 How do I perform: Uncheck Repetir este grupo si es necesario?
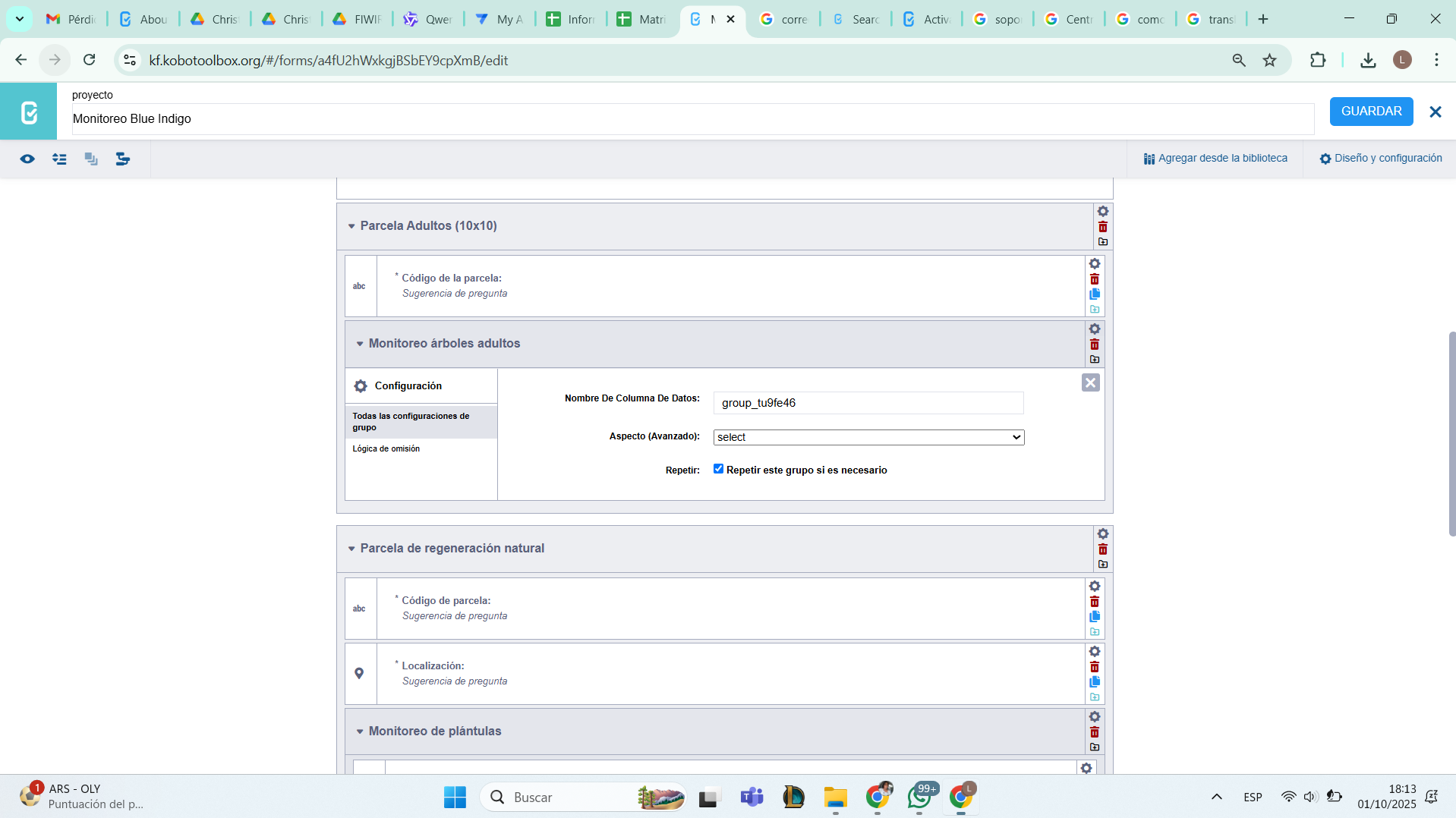718,469
